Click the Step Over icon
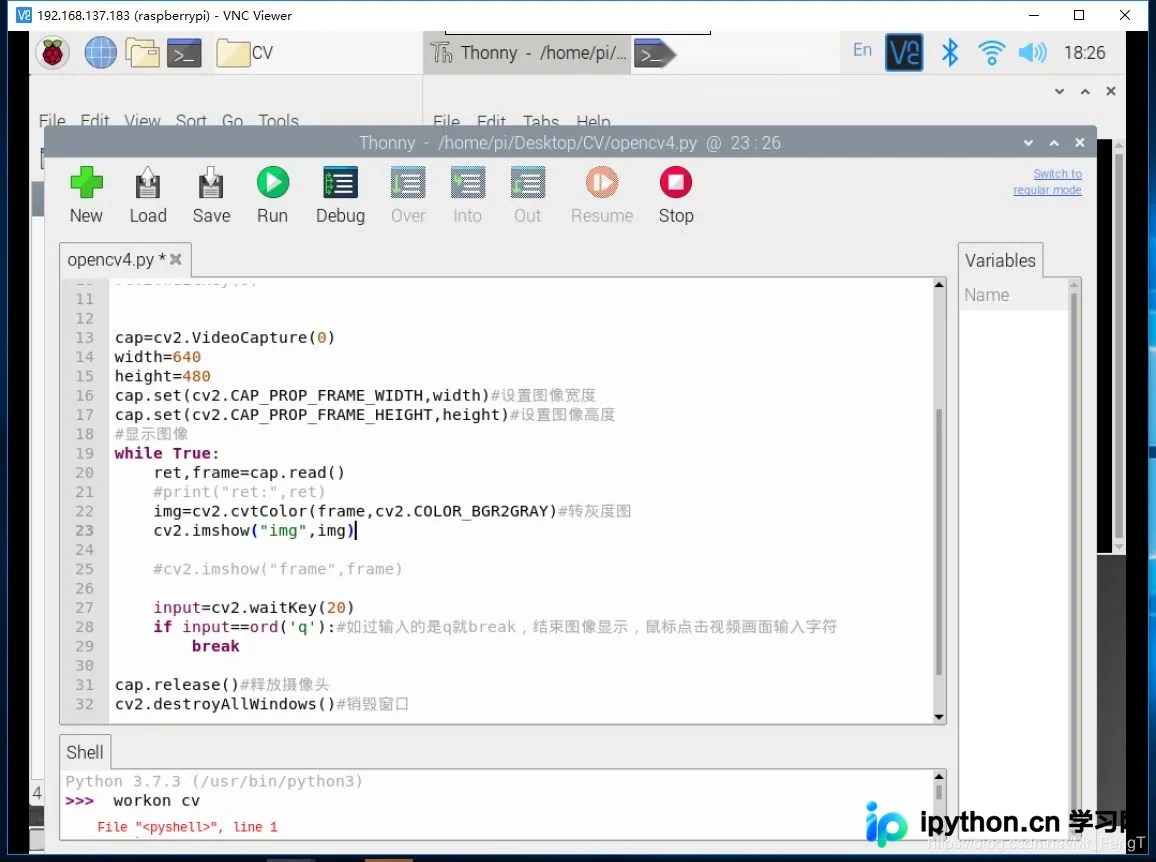Viewport: 1156px width, 862px height. click(x=408, y=183)
